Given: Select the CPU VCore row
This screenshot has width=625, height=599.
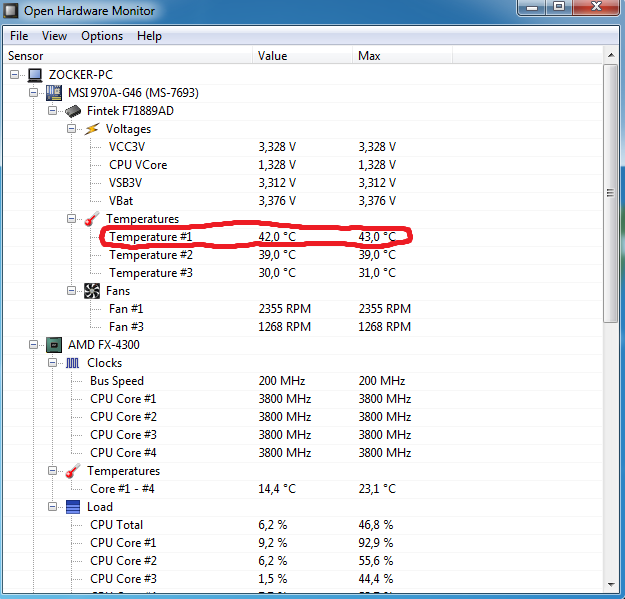Looking at the screenshot, I should [x=303, y=165].
